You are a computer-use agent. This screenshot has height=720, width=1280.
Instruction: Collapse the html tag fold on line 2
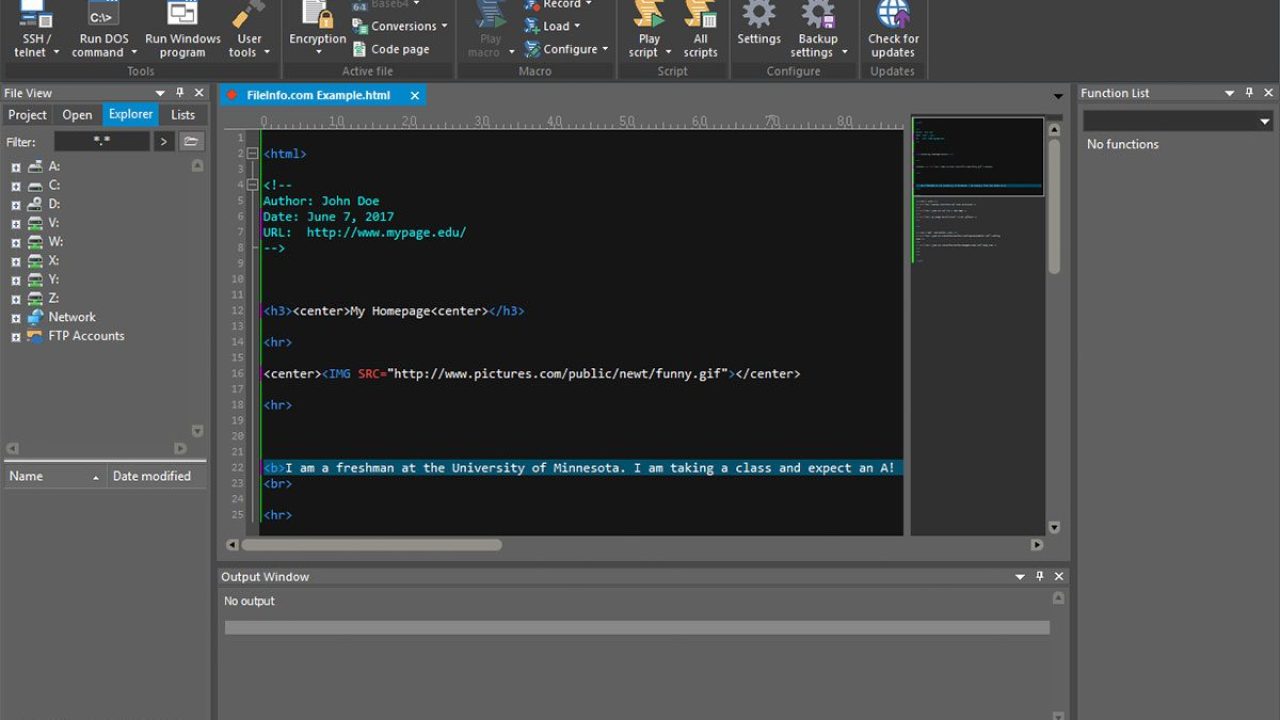click(252, 154)
